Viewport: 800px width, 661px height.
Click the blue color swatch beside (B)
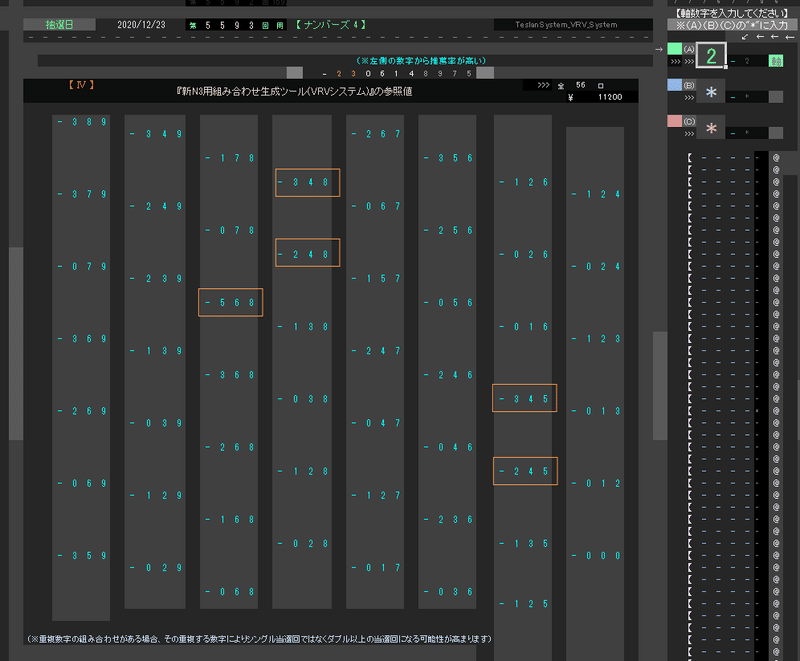coord(674,85)
